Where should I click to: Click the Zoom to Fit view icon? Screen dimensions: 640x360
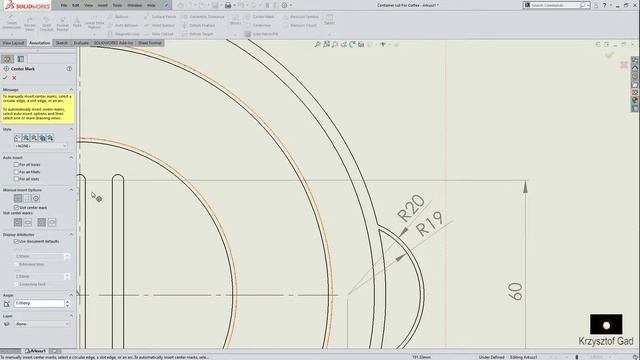pyautogui.click(x=318, y=44)
